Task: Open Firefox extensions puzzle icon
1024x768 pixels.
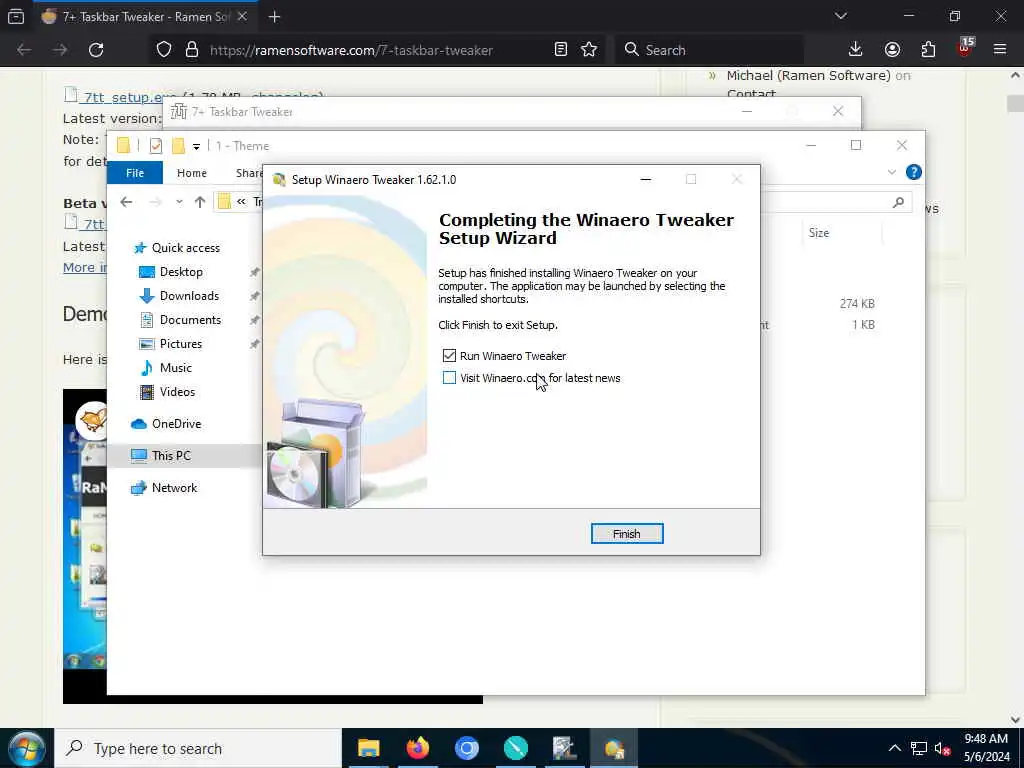Action: [928, 50]
